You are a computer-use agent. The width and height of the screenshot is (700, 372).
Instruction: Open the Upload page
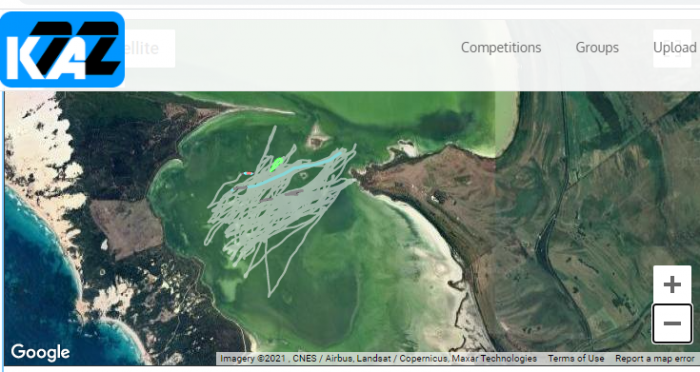tap(675, 47)
